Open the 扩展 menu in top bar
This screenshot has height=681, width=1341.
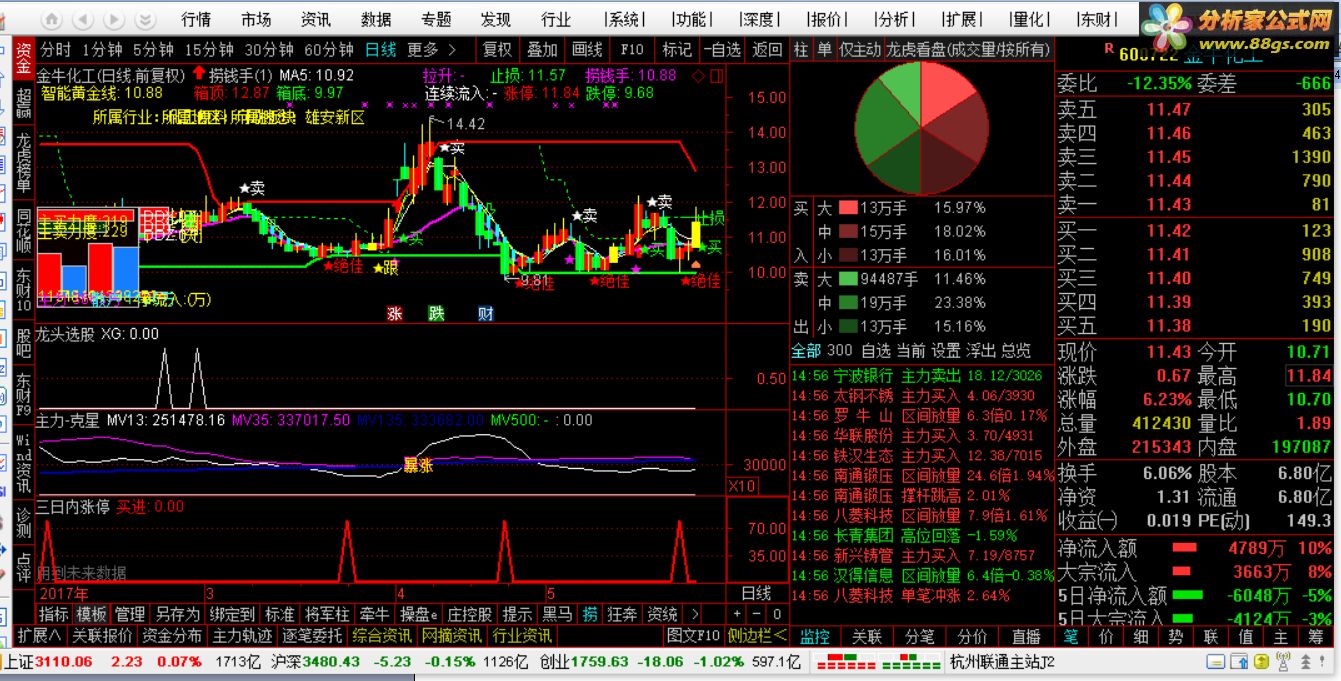[960, 20]
